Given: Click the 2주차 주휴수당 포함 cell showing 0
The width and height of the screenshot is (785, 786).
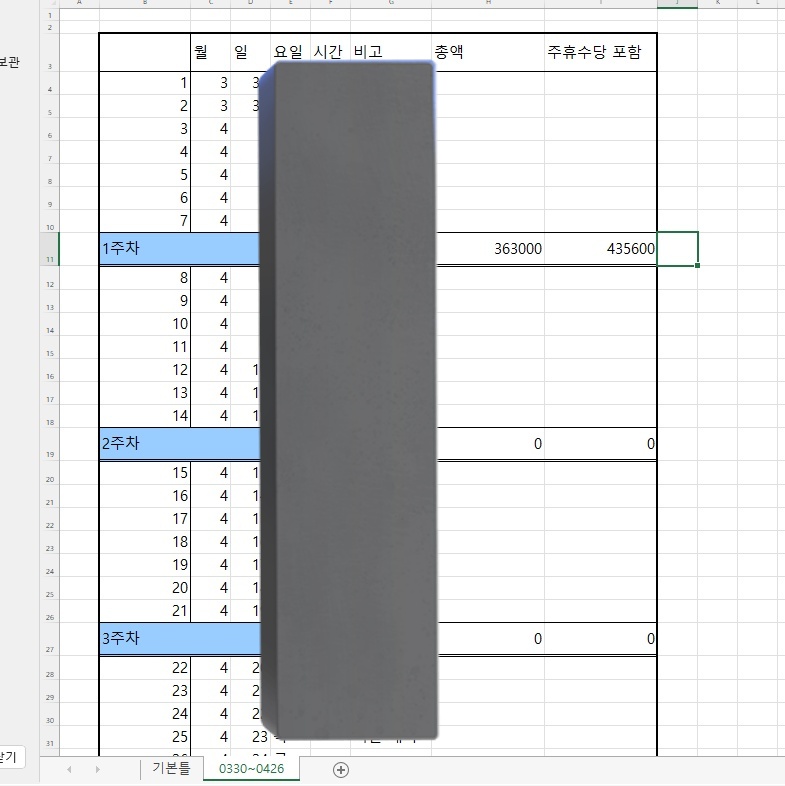Looking at the screenshot, I should (601, 444).
